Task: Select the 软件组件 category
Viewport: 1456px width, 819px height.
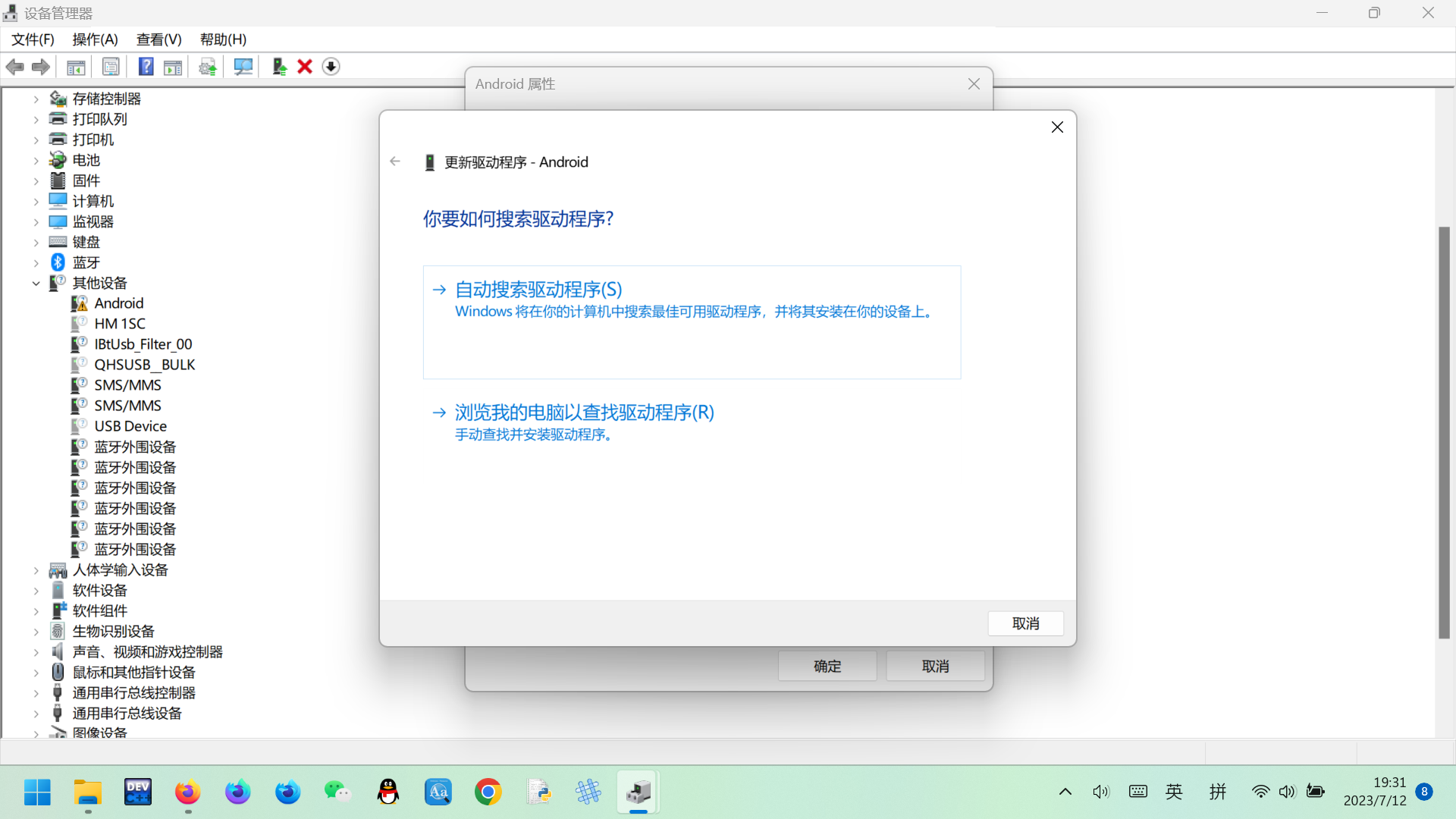Action: [x=99, y=611]
